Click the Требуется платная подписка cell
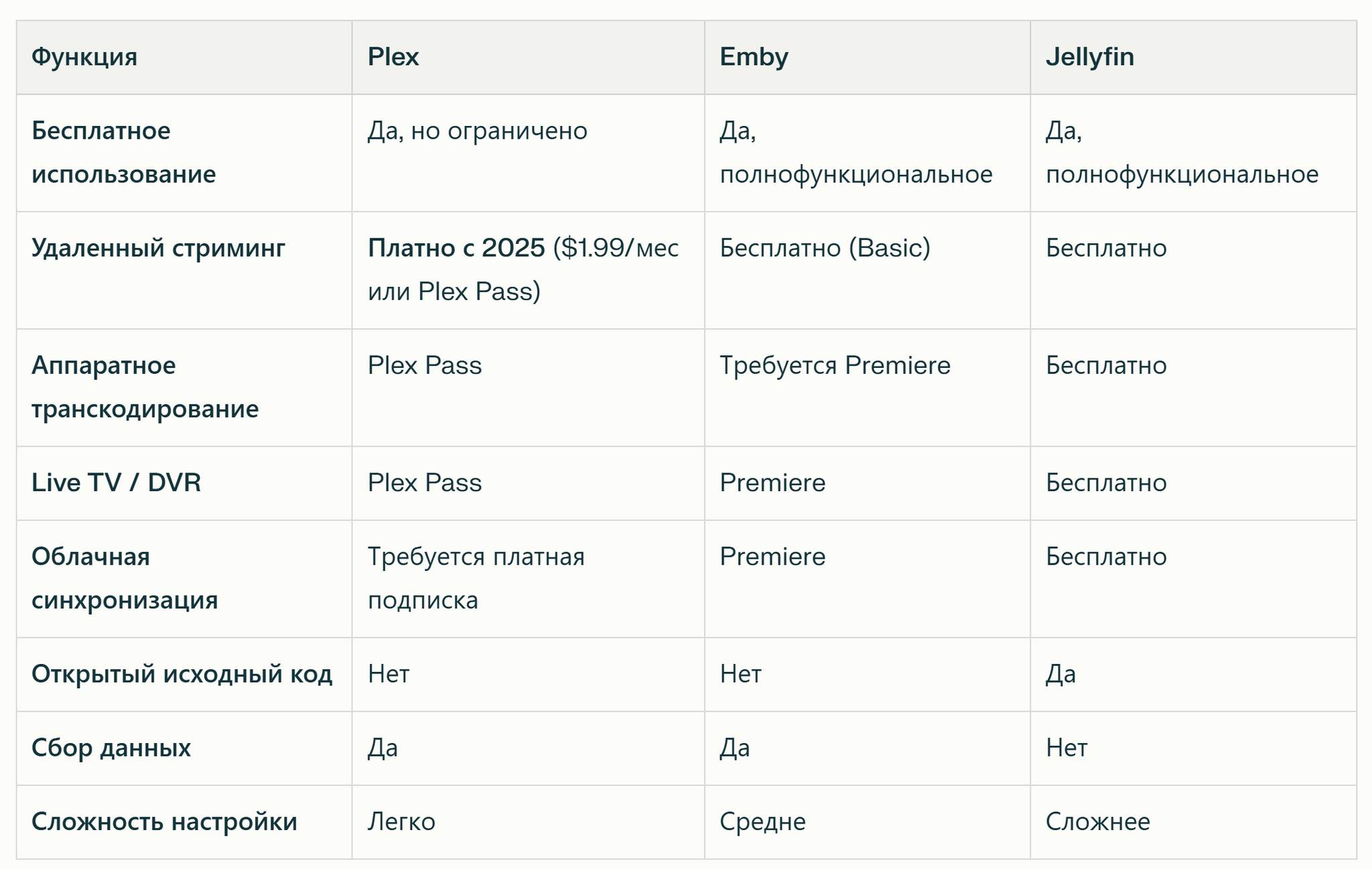 (476, 578)
